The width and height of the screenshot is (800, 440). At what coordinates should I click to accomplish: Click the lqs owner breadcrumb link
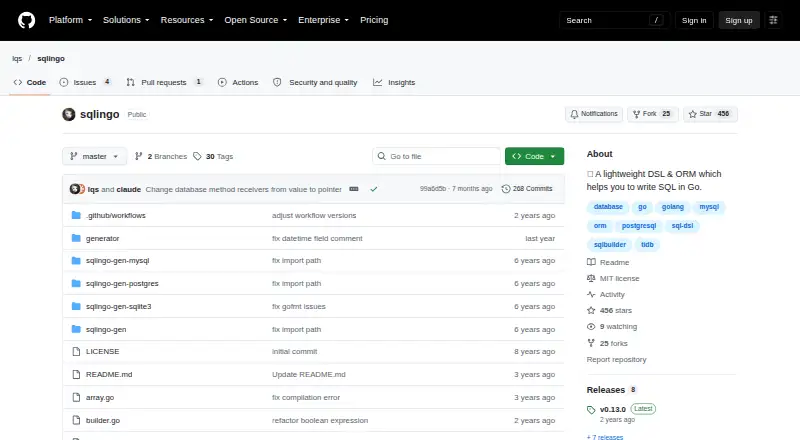pyautogui.click(x=17, y=59)
